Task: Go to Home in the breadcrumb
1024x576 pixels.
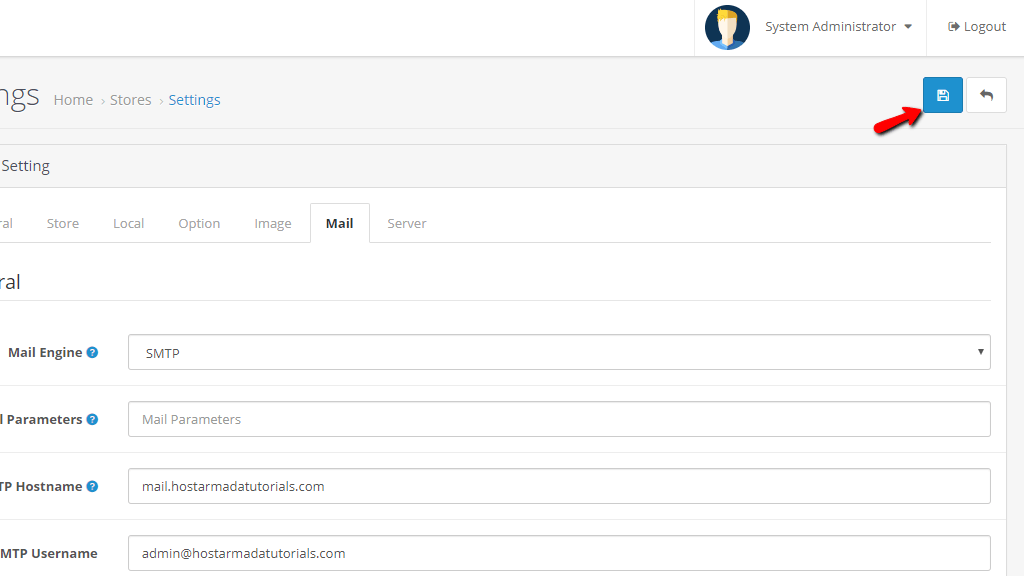Action: click(73, 100)
